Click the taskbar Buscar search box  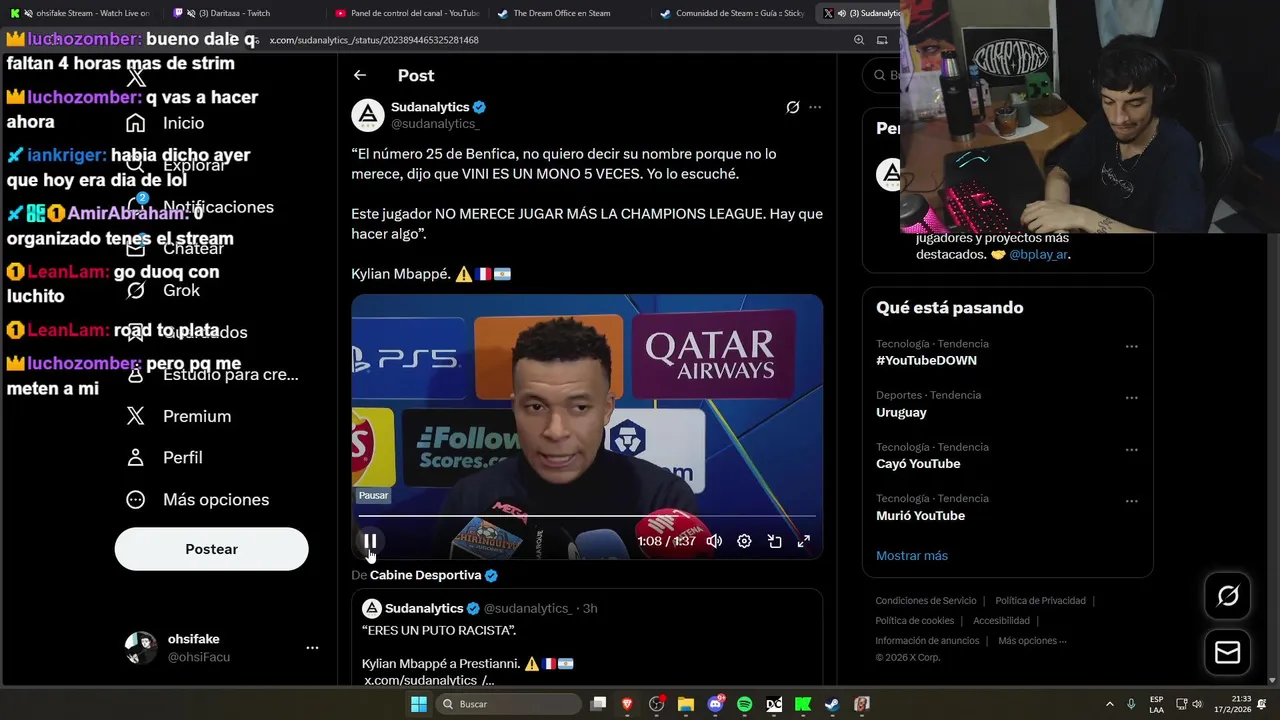click(506, 704)
